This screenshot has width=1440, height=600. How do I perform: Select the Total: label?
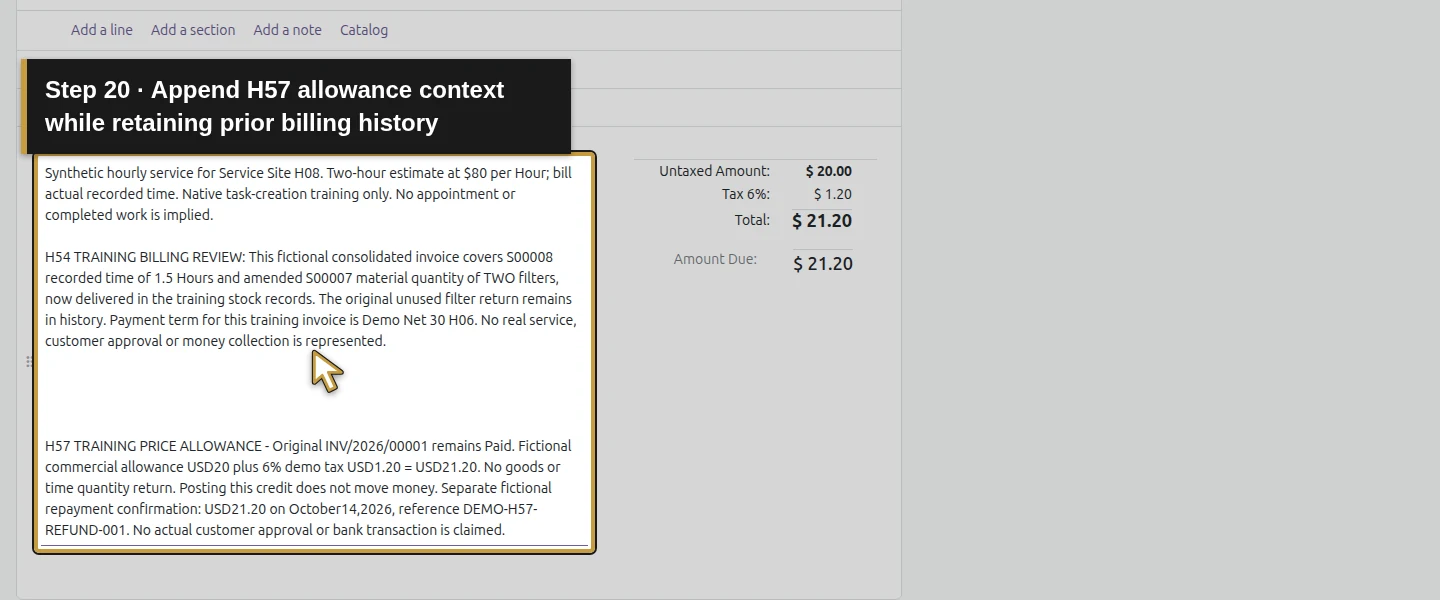click(752, 220)
